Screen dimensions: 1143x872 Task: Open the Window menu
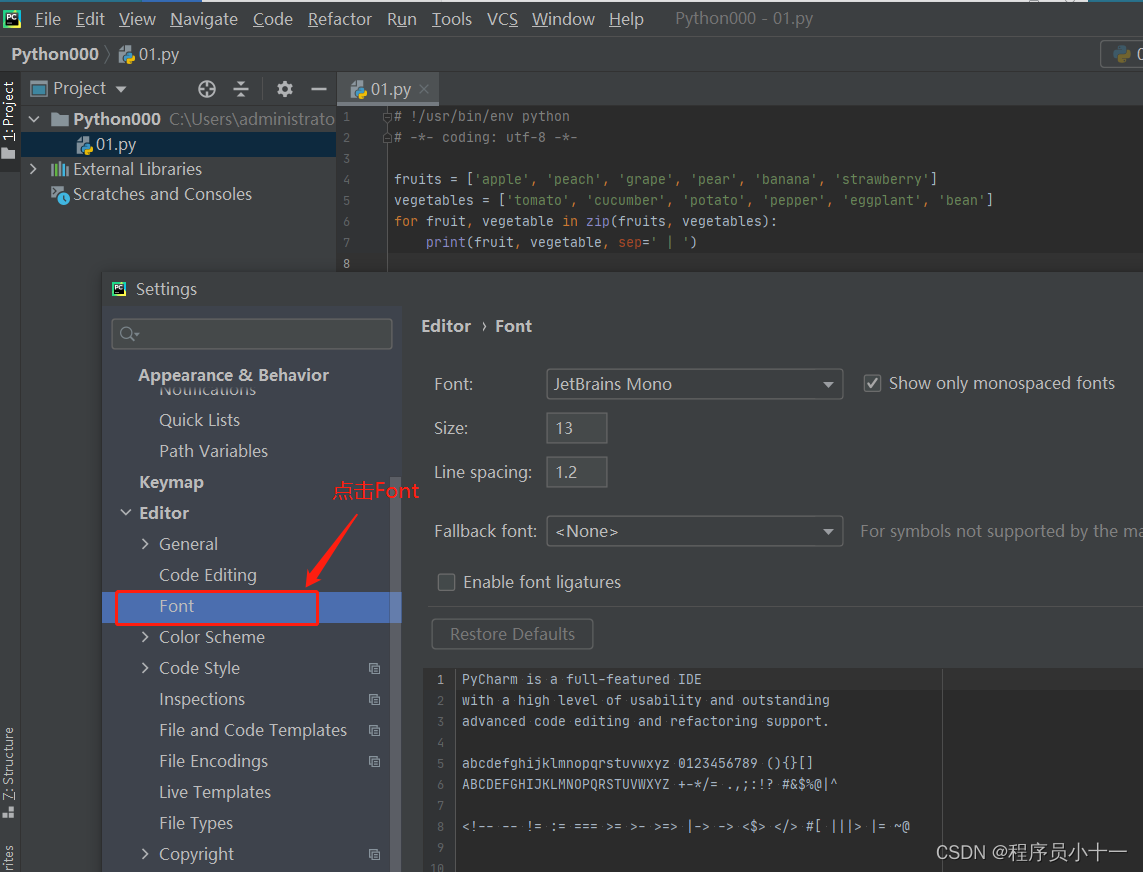point(563,19)
